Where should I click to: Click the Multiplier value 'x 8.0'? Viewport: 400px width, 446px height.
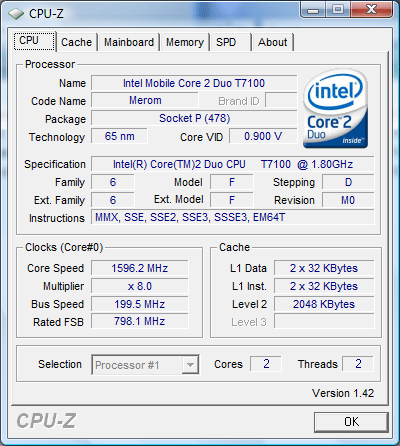pyautogui.click(x=140, y=286)
